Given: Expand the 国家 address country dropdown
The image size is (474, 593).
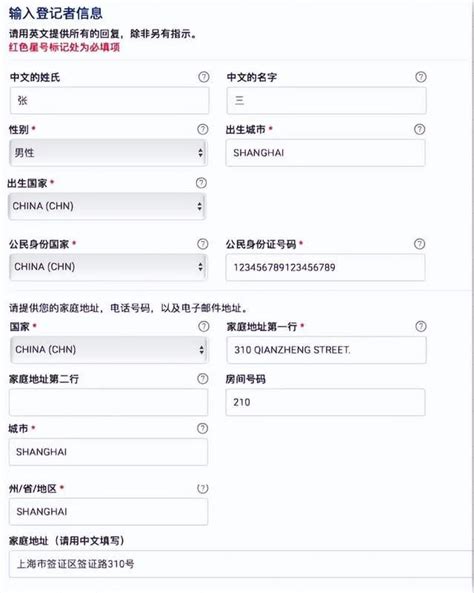Looking at the screenshot, I should [109, 350].
